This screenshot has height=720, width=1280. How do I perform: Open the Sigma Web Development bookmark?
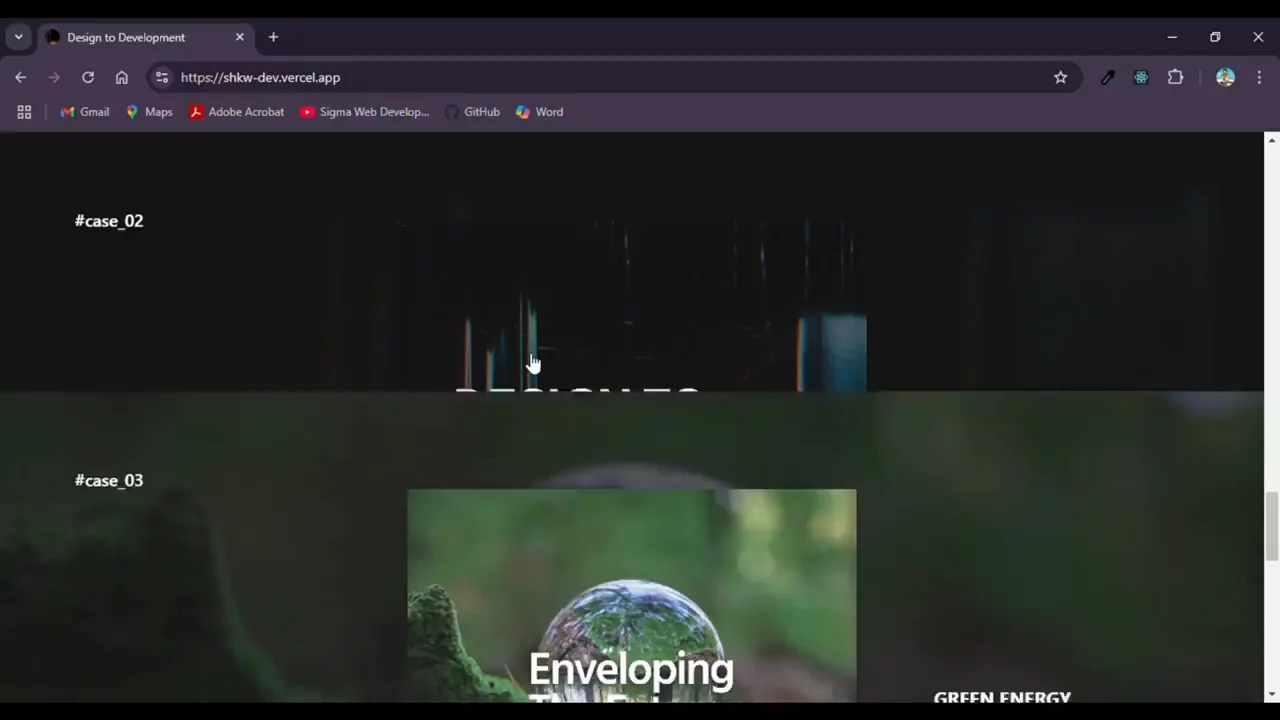click(365, 112)
